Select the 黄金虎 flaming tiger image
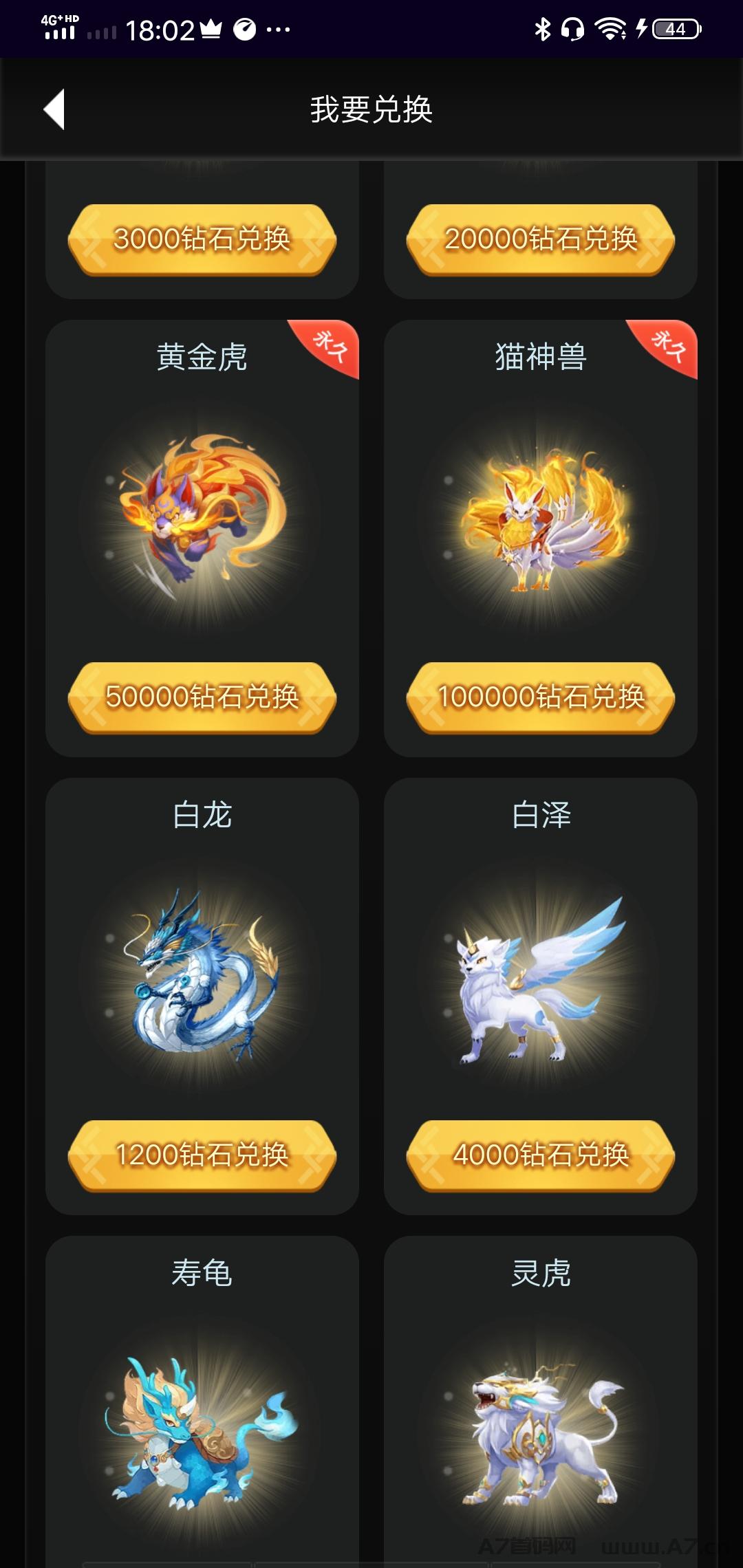This screenshot has height=1568, width=743. point(201,512)
